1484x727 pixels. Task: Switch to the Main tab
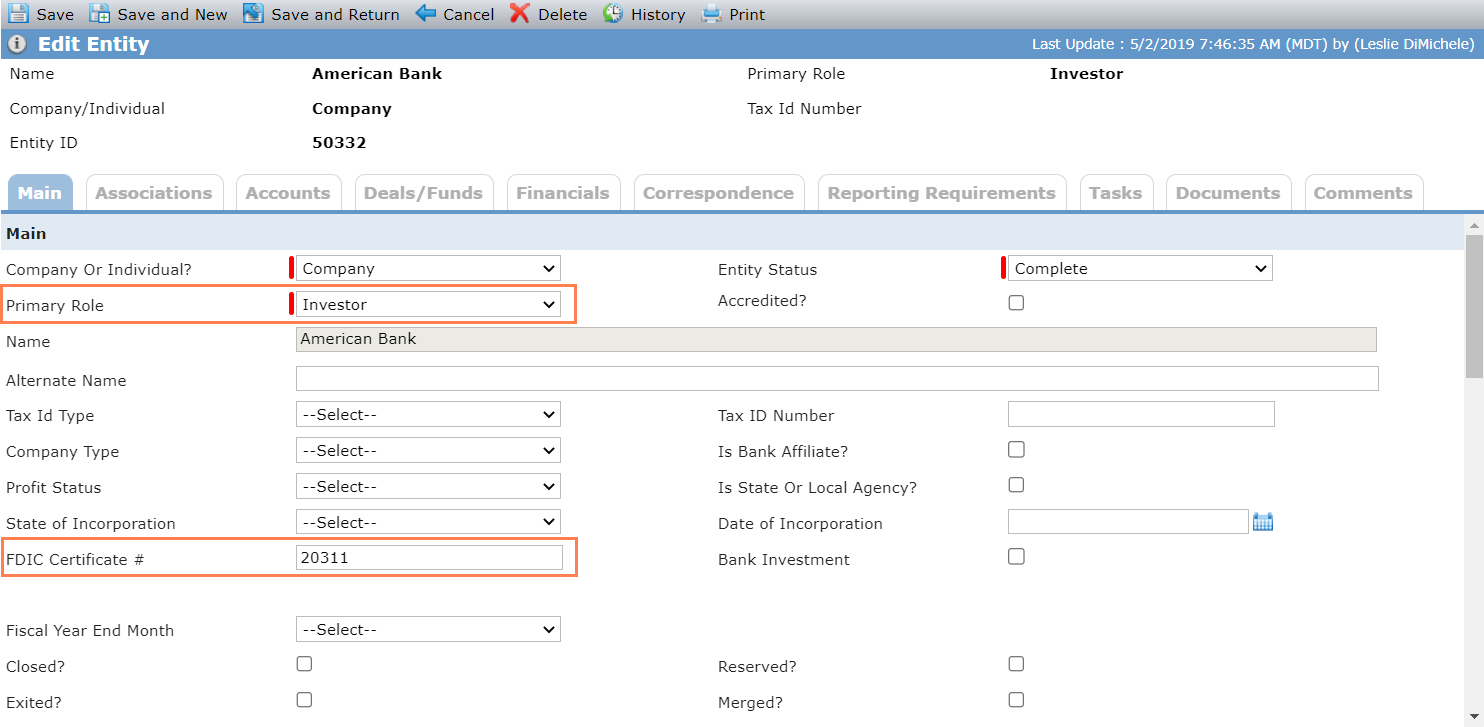click(x=40, y=193)
